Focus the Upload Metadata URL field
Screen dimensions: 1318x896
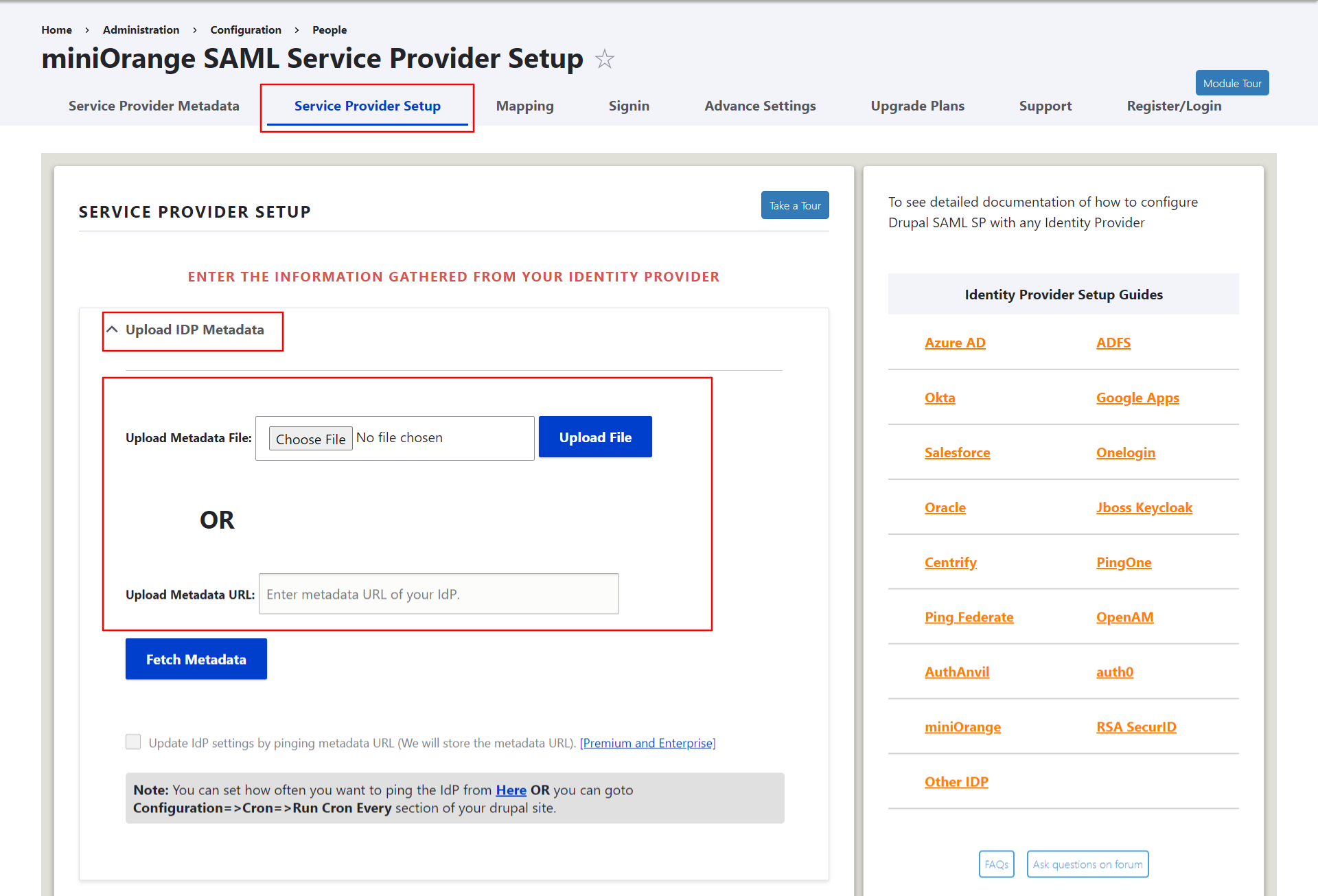coord(439,594)
